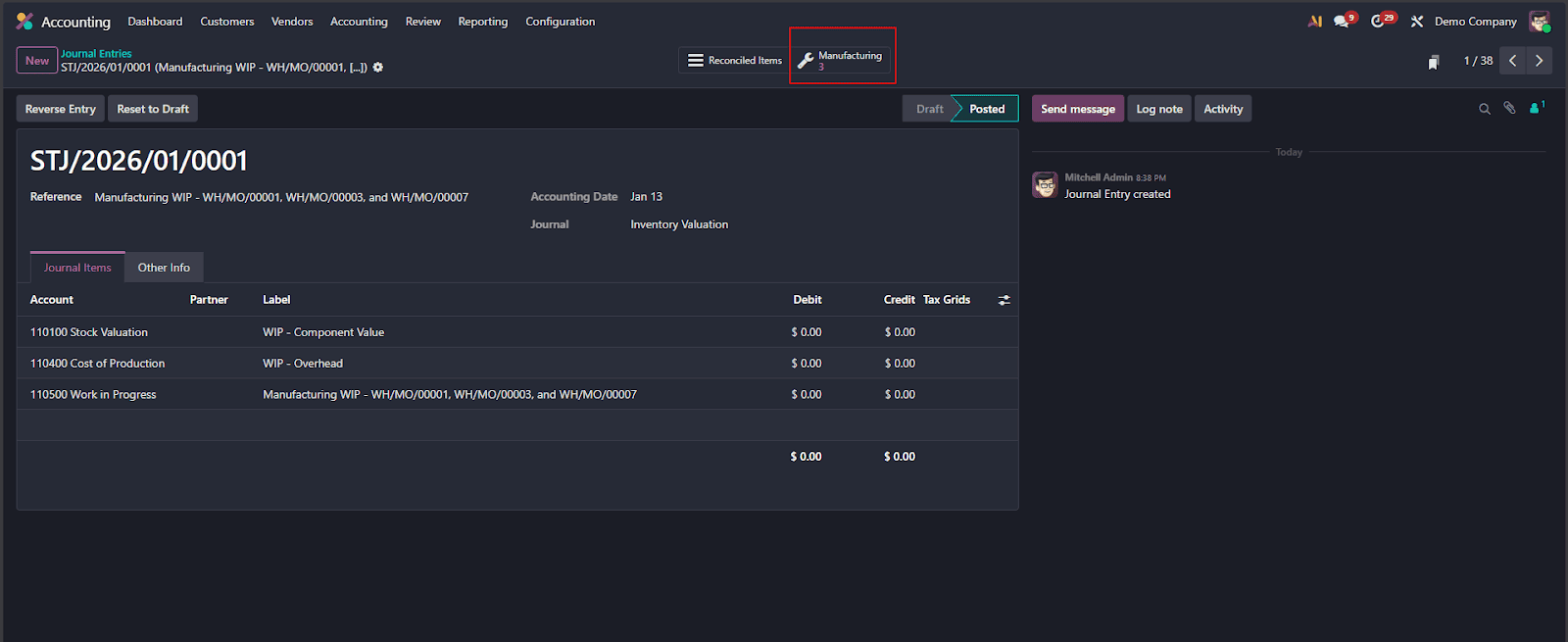Open the activities clock icon
Viewport: 1568px width, 642px height.
click(x=1379, y=21)
